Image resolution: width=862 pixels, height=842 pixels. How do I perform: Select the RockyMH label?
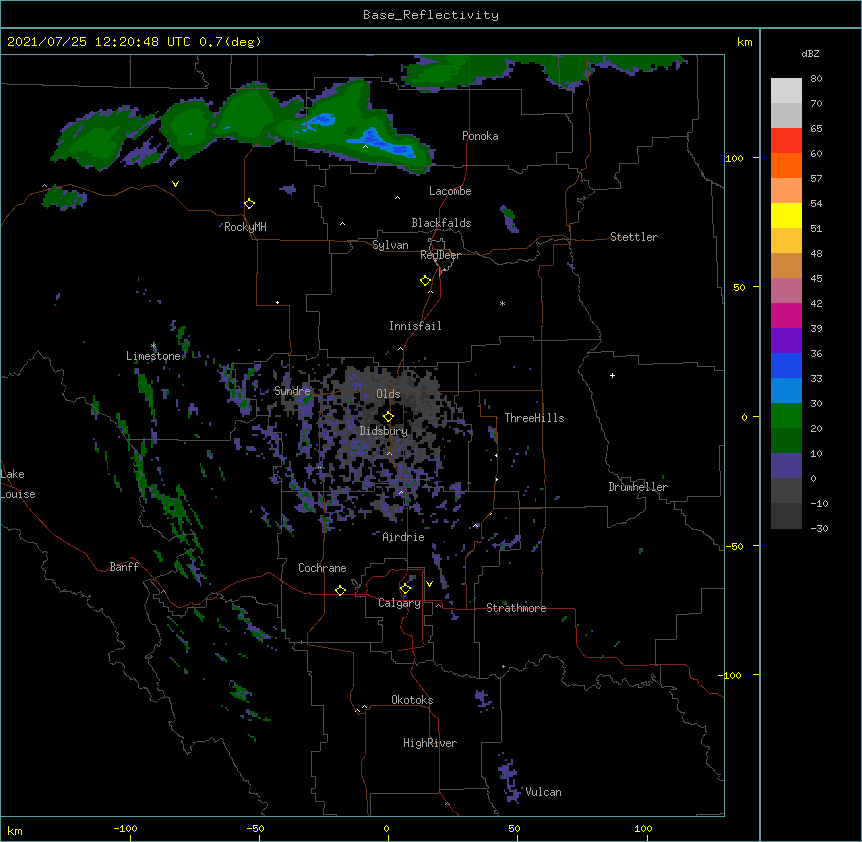[245, 227]
